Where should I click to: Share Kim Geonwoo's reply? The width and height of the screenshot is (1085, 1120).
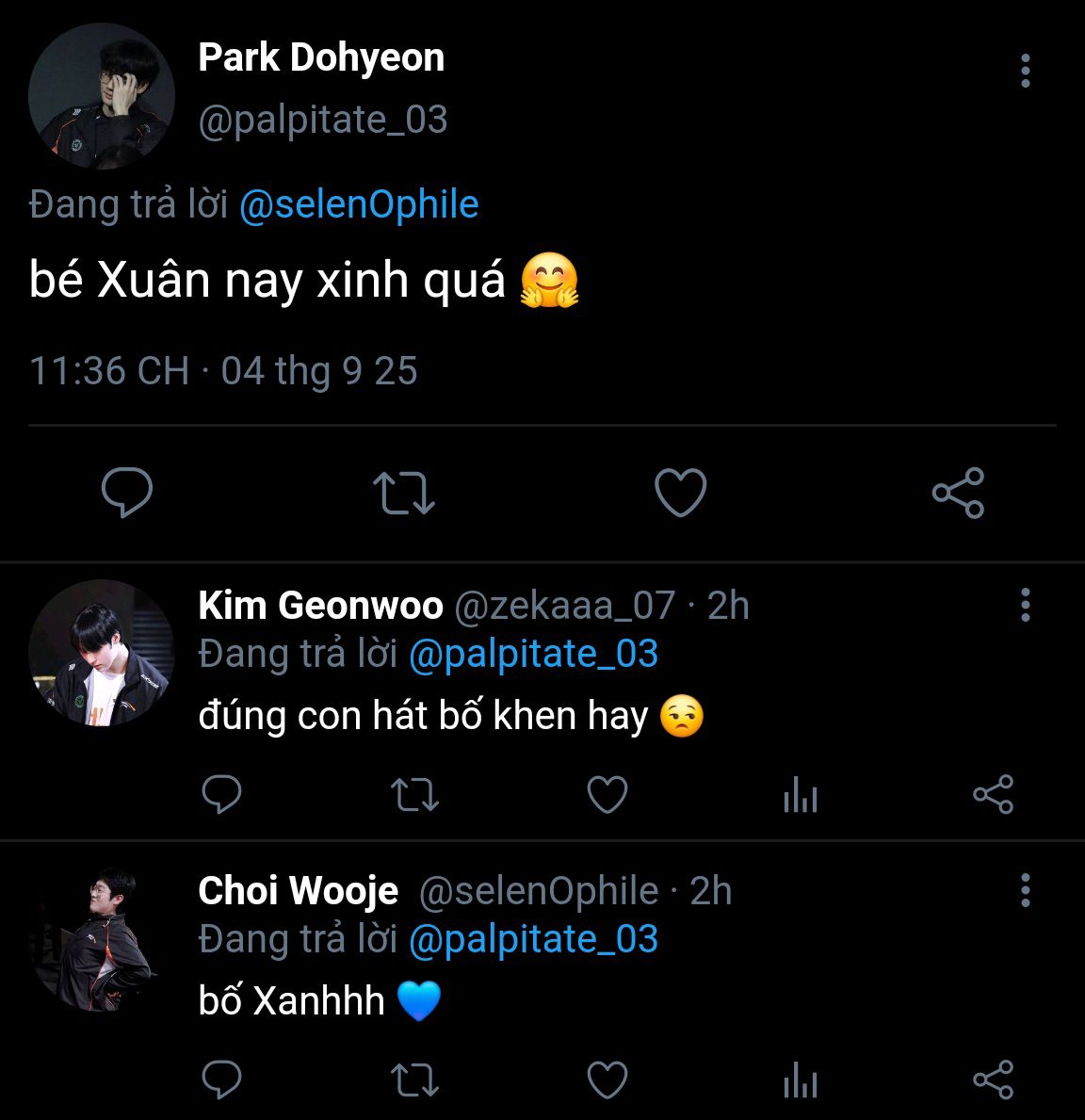coord(993,795)
